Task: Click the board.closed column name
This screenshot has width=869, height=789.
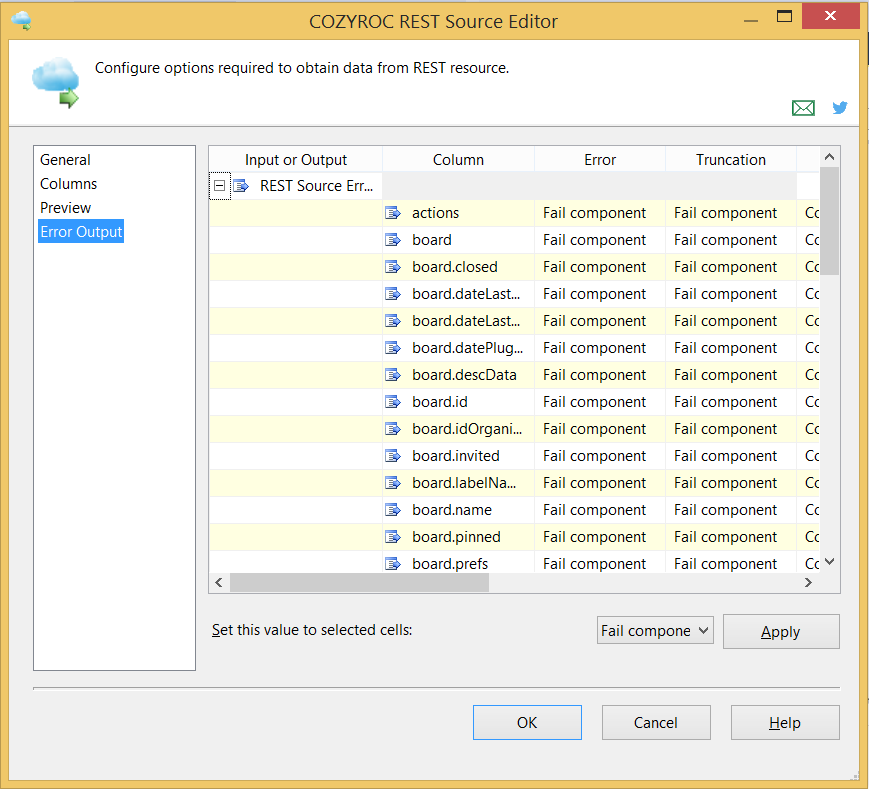Action: [x=454, y=267]
